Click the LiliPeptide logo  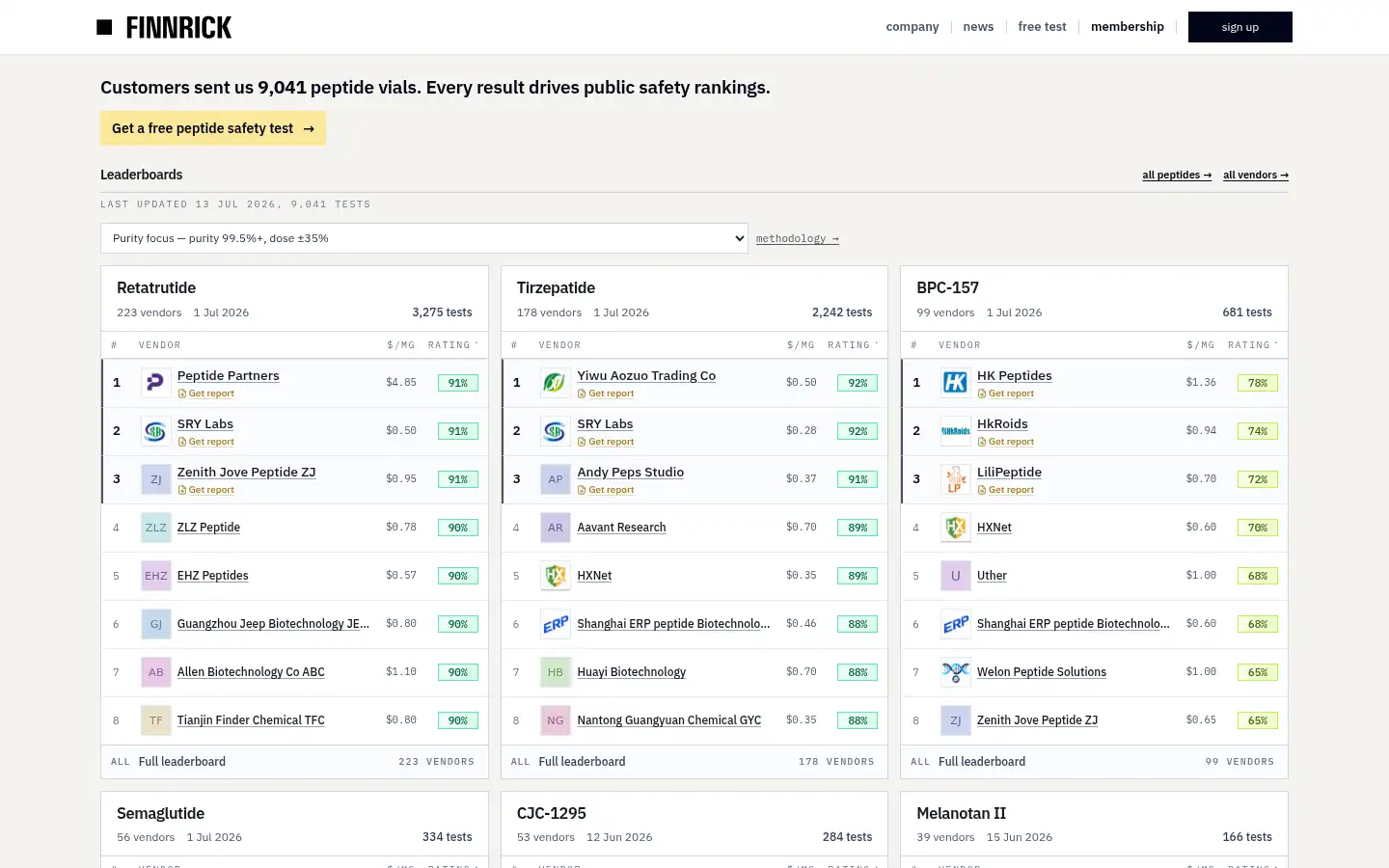point(955,479)
